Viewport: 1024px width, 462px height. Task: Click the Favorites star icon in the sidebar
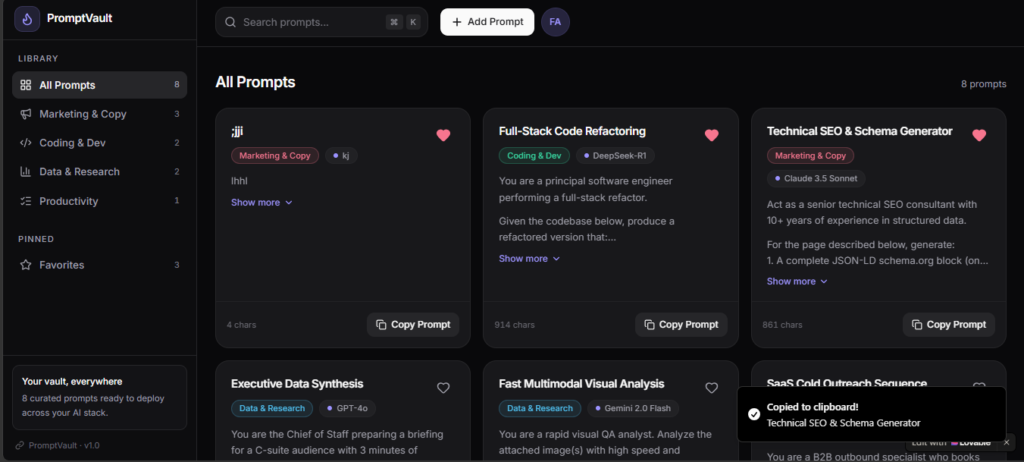[x=26, y=265]
